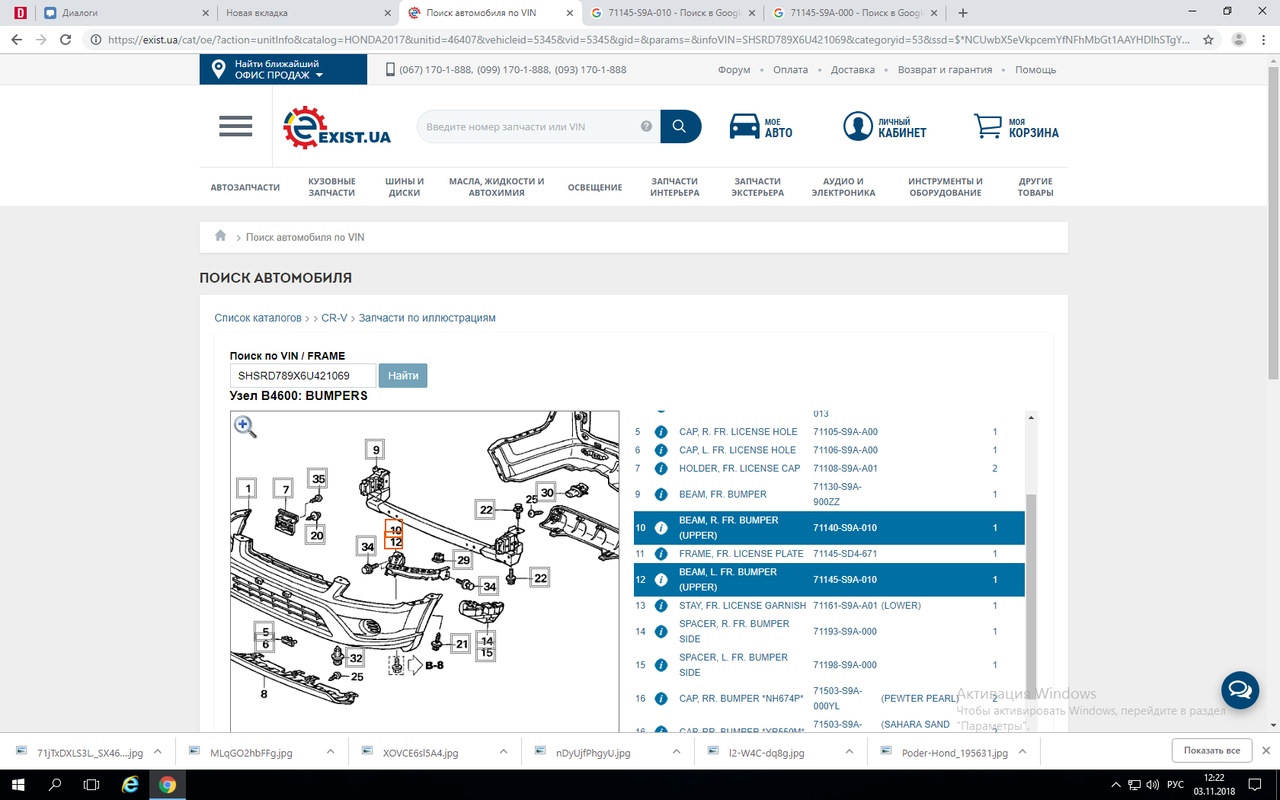
Task: Select part number 71145-SD4-671
Action: point(845,553)
